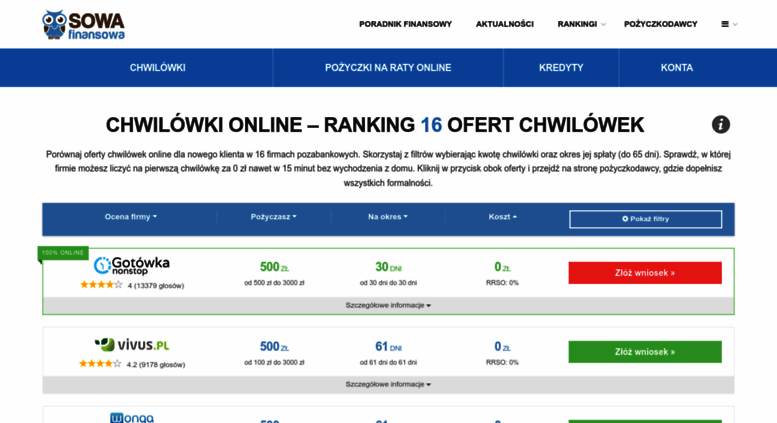Click the Chwilówki Online ranking heading

(x=375, y=125)
